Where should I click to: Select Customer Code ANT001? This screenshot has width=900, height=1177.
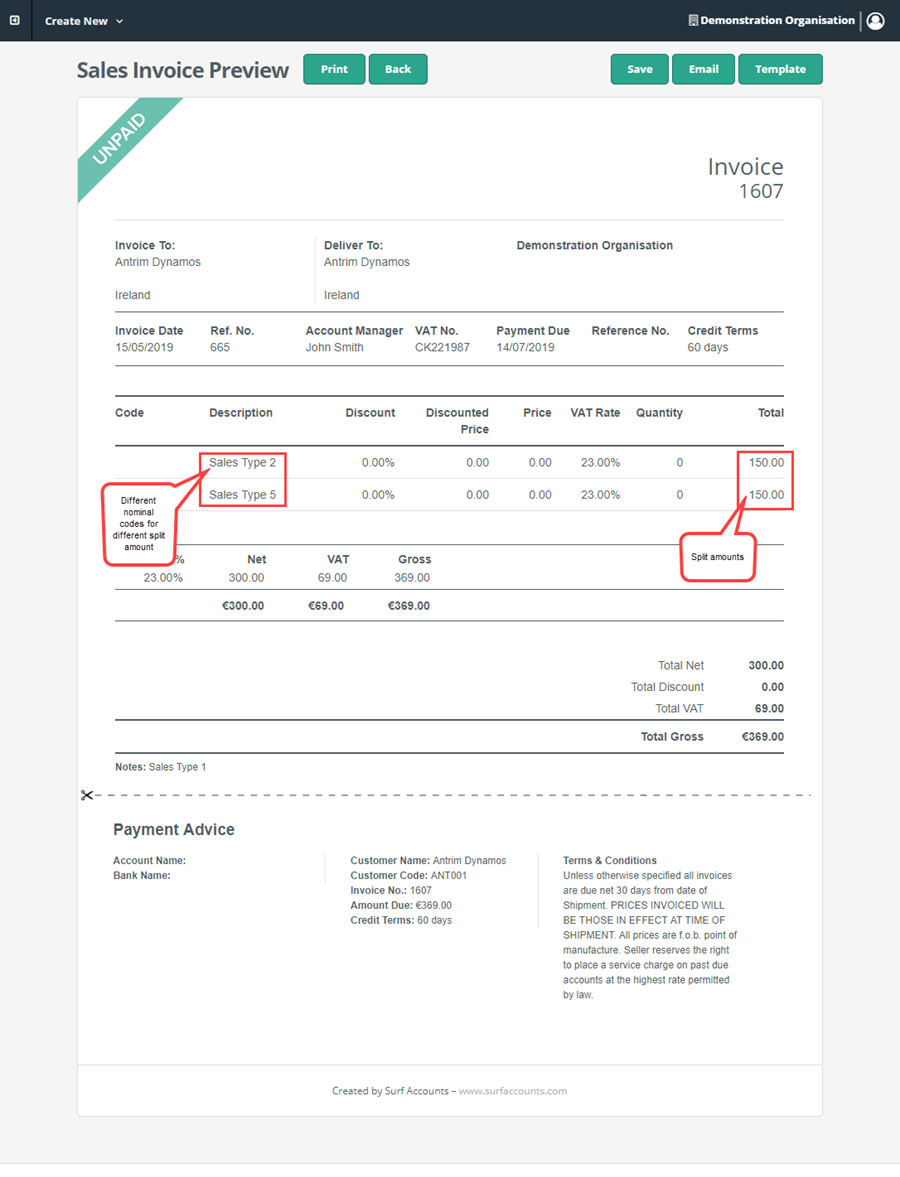(408, 875)
